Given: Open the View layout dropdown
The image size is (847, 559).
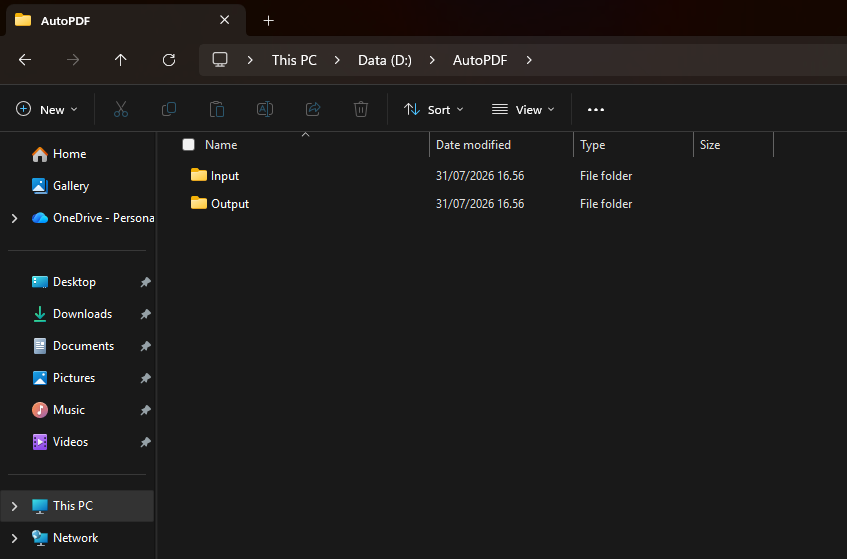Looking at the screenshot, I should click(x=523, y=110).
